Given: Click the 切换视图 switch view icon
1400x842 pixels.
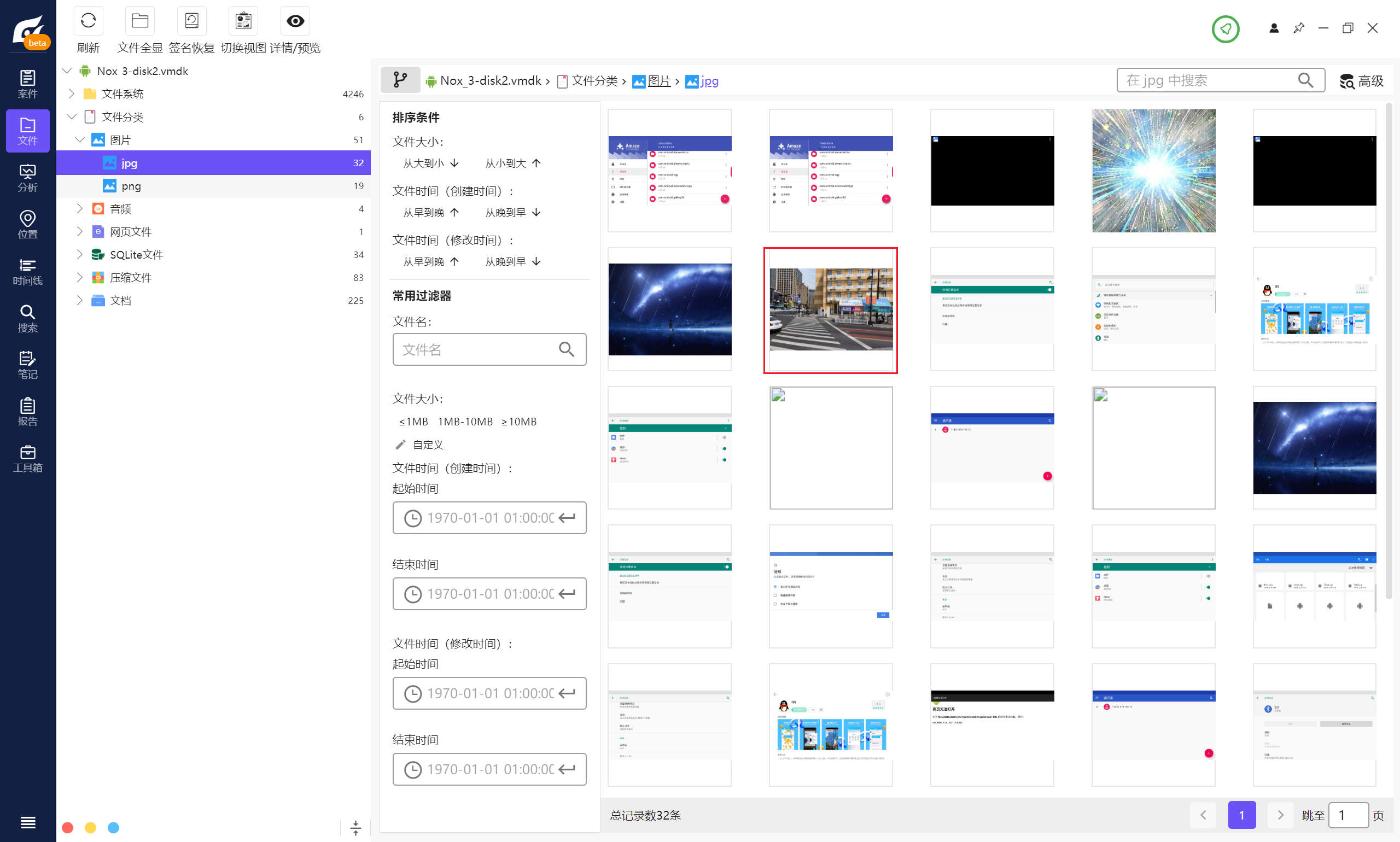Looking at the screenshot, I should [x=243, y=21].
